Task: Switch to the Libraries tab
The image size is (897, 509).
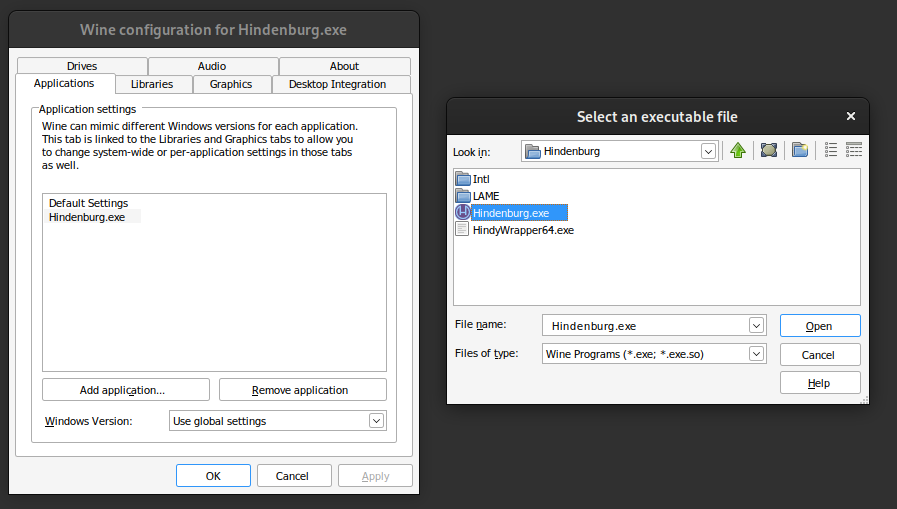Action: tap(152, 84)
